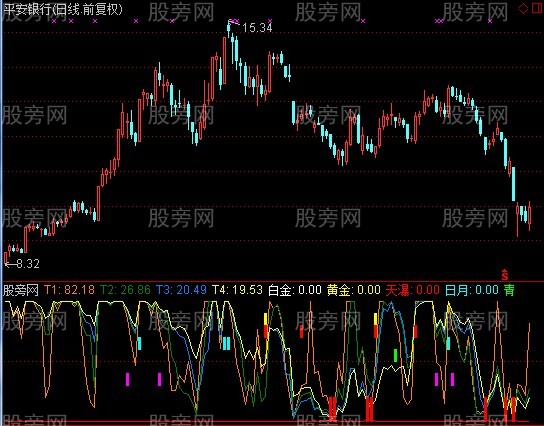544x426 pixels.
Task: Select the 8.32 low price label
Action: click(x=28, y=264)
